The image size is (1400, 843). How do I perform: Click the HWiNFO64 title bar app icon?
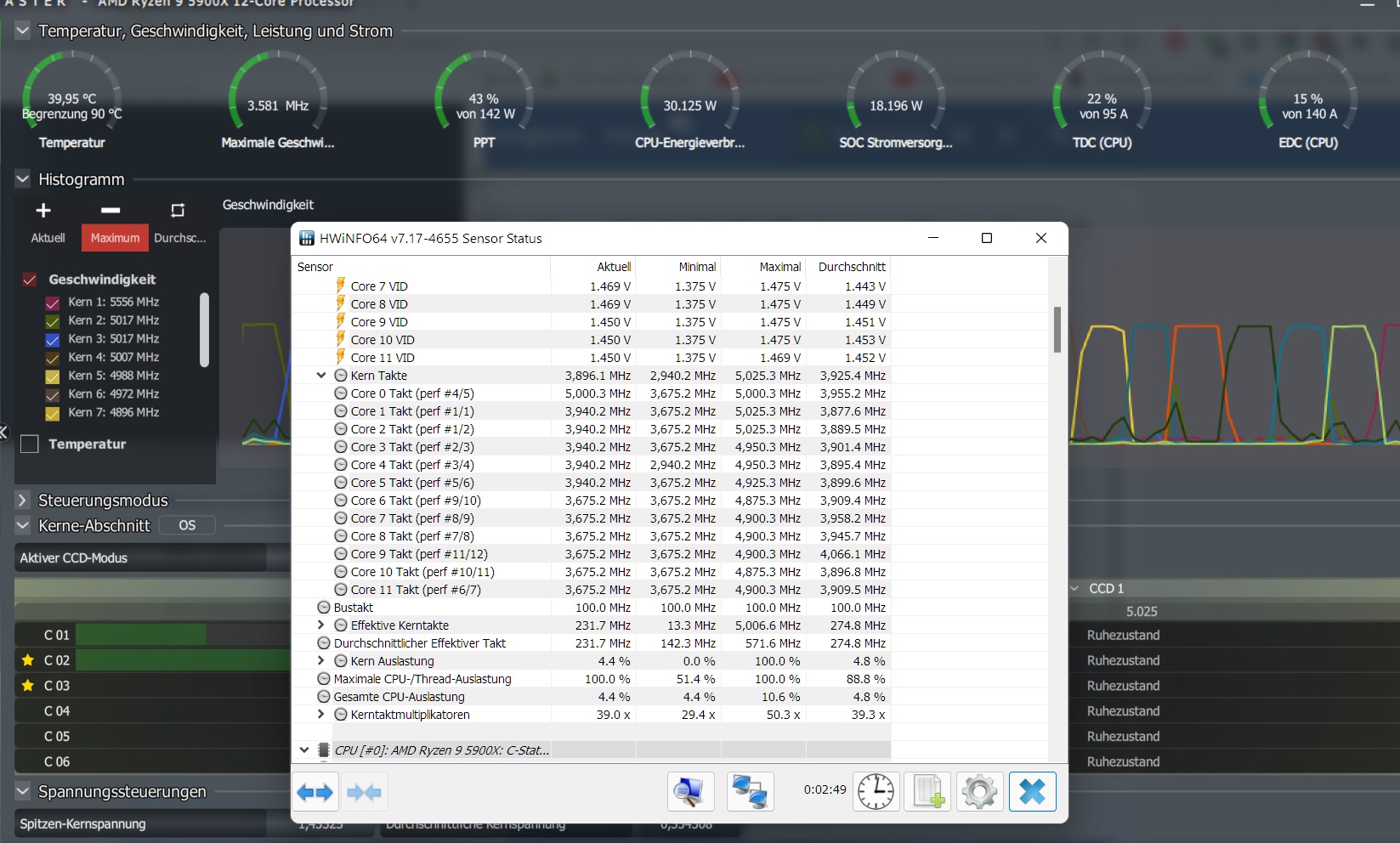[x=307, y=238]
